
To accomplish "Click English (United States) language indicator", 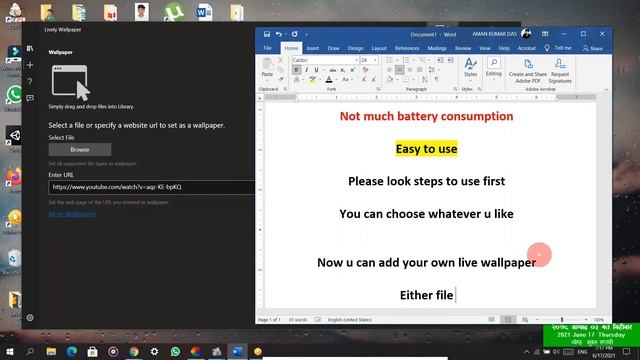I will coord(350,320).
